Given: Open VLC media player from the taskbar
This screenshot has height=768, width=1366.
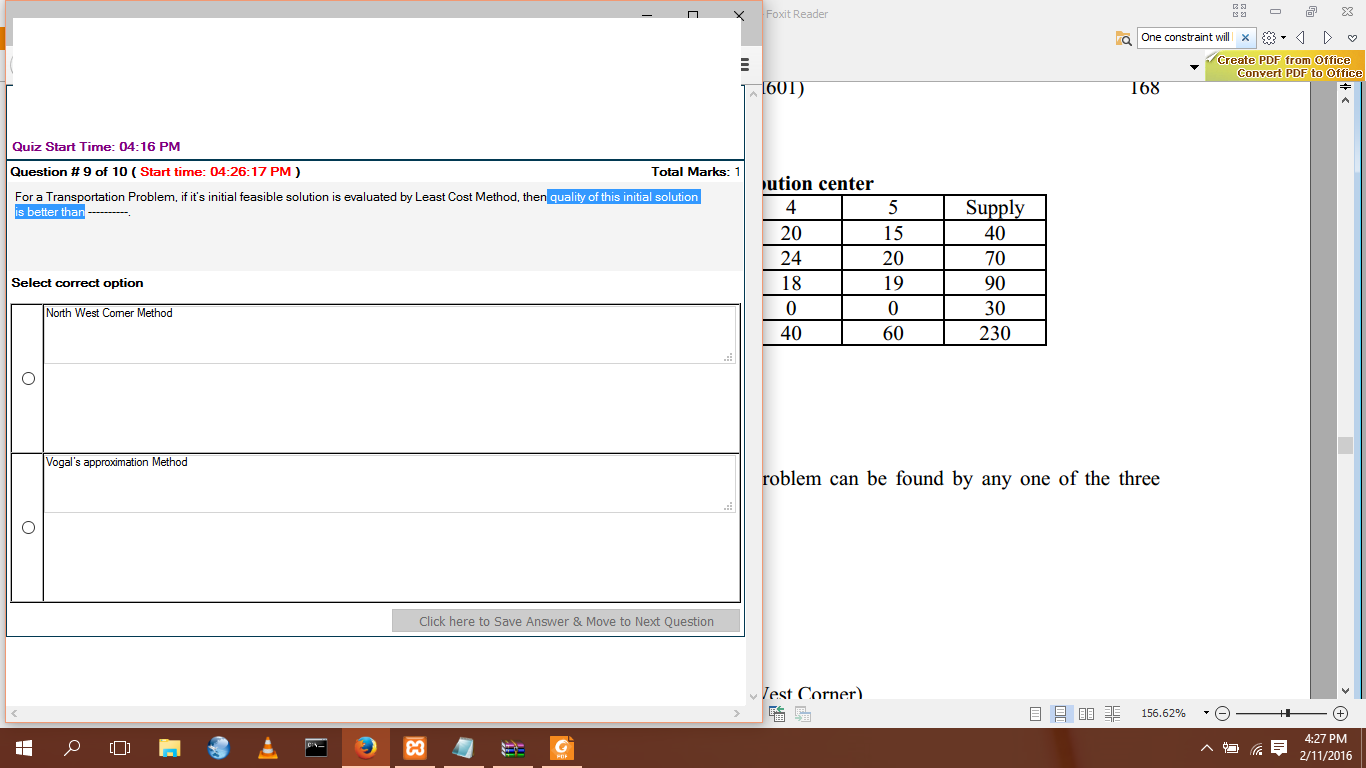Looking at the screenshot, I should point(267,747).
